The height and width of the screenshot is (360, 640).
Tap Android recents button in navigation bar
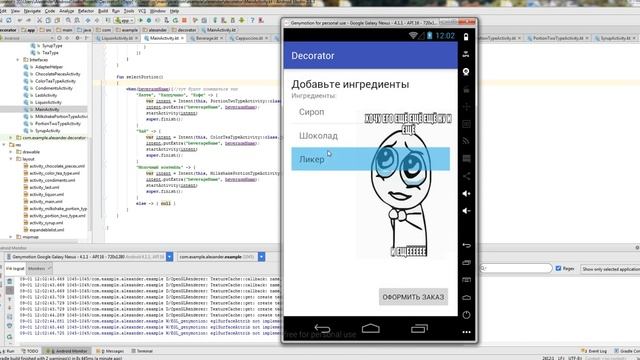point(419,328)
